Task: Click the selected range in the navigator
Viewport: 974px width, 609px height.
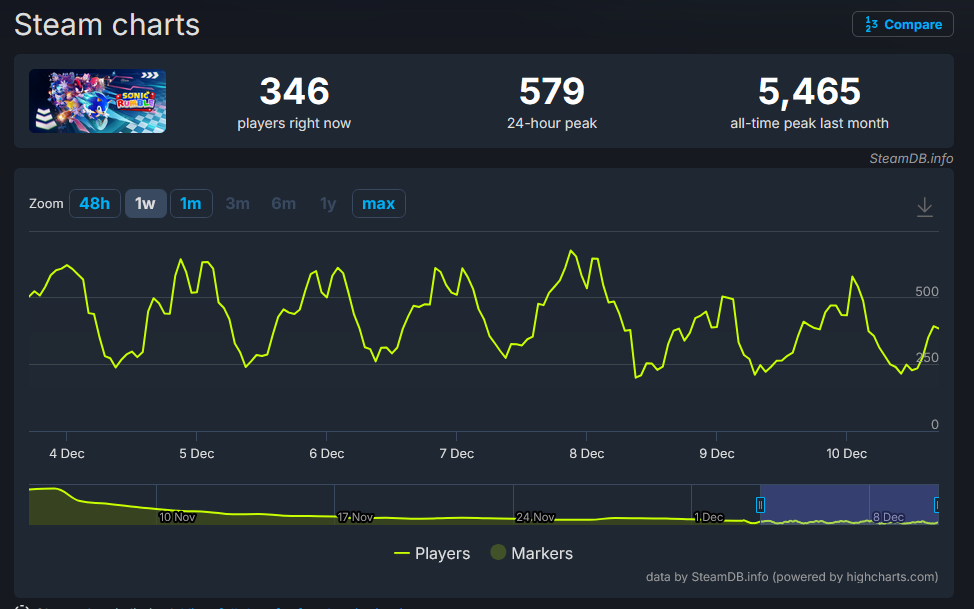Action: point(849,504)
